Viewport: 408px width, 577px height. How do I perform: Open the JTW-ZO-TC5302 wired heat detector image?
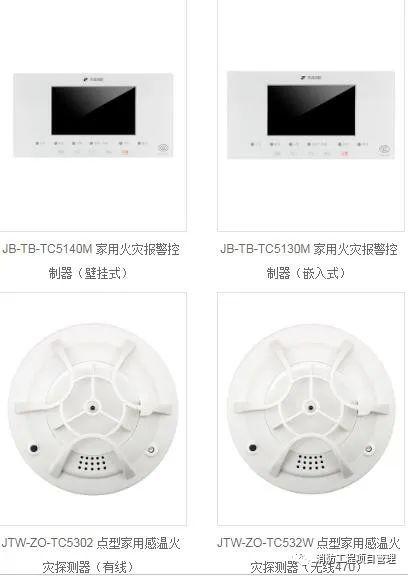coord(93,409)
